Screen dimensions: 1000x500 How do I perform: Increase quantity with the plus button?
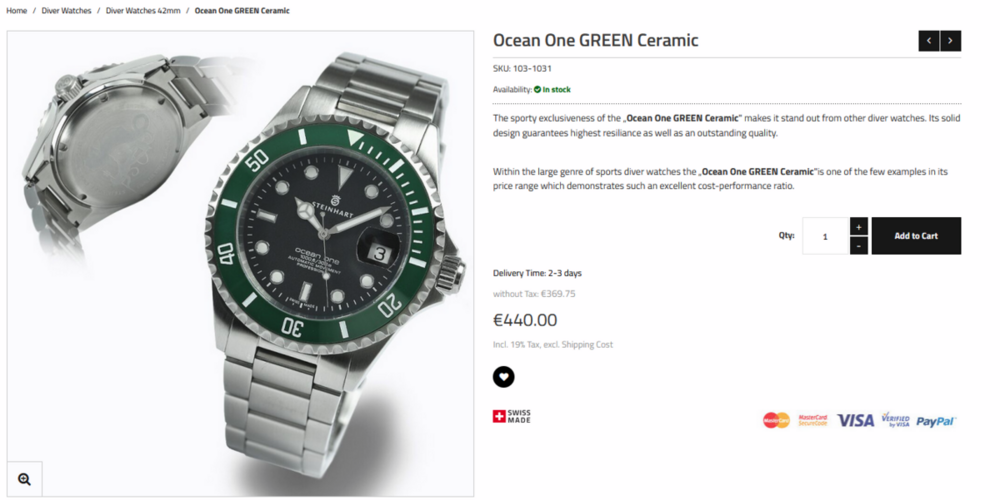(x=858, y=227)
